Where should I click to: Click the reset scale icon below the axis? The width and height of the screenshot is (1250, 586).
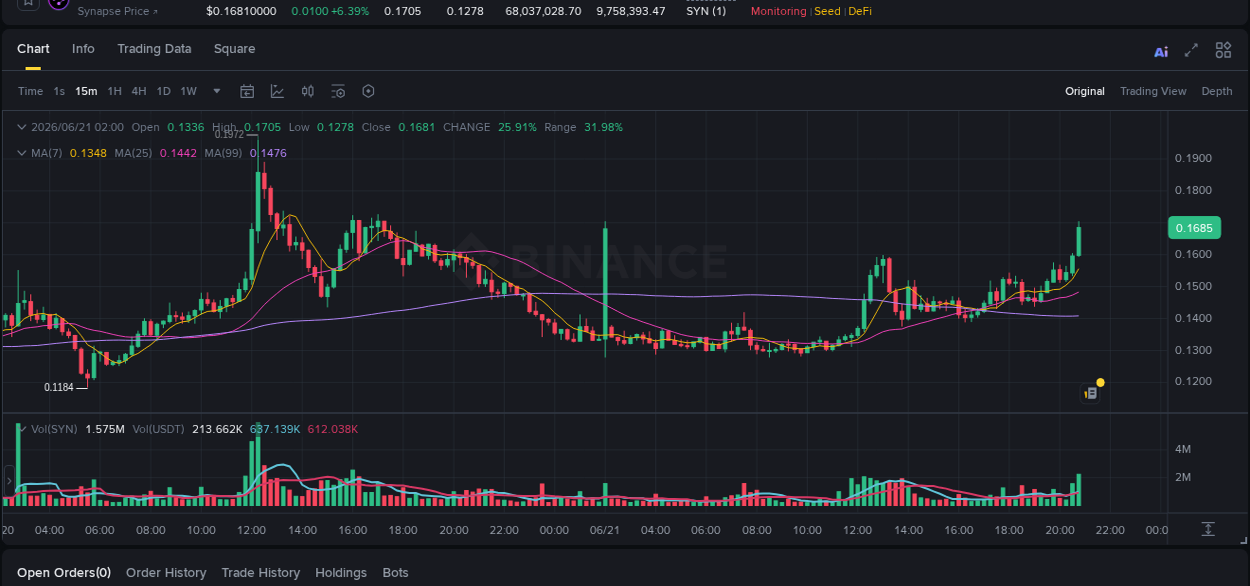[1208, 528]
